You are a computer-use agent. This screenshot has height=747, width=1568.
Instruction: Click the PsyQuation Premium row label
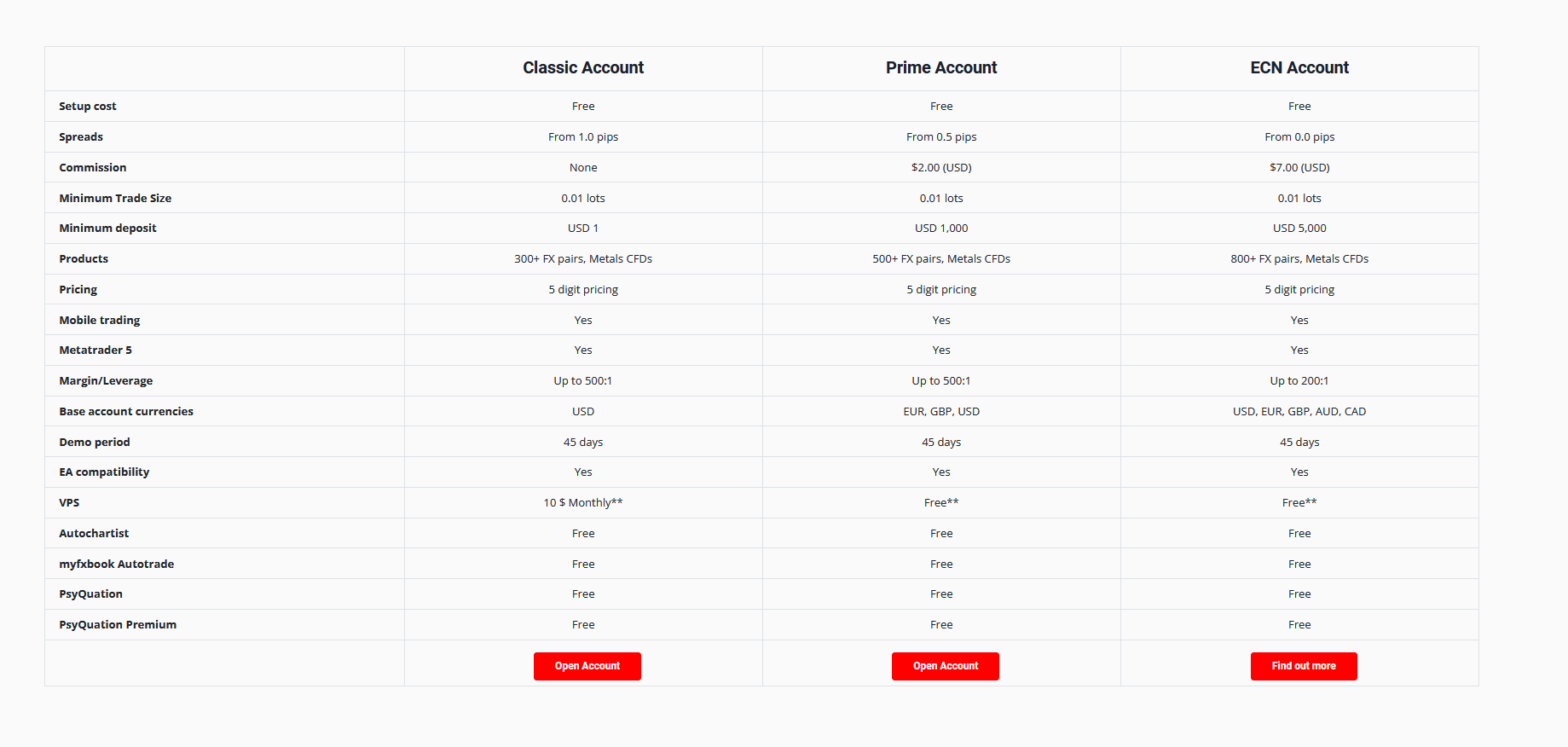pos(118,624)
